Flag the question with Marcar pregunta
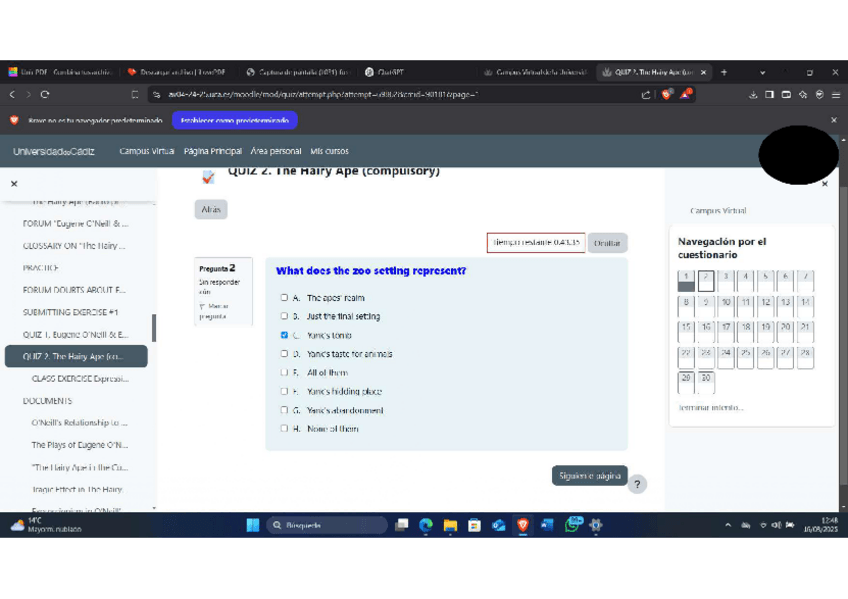The image size is (848, 599). coord(214,311)
